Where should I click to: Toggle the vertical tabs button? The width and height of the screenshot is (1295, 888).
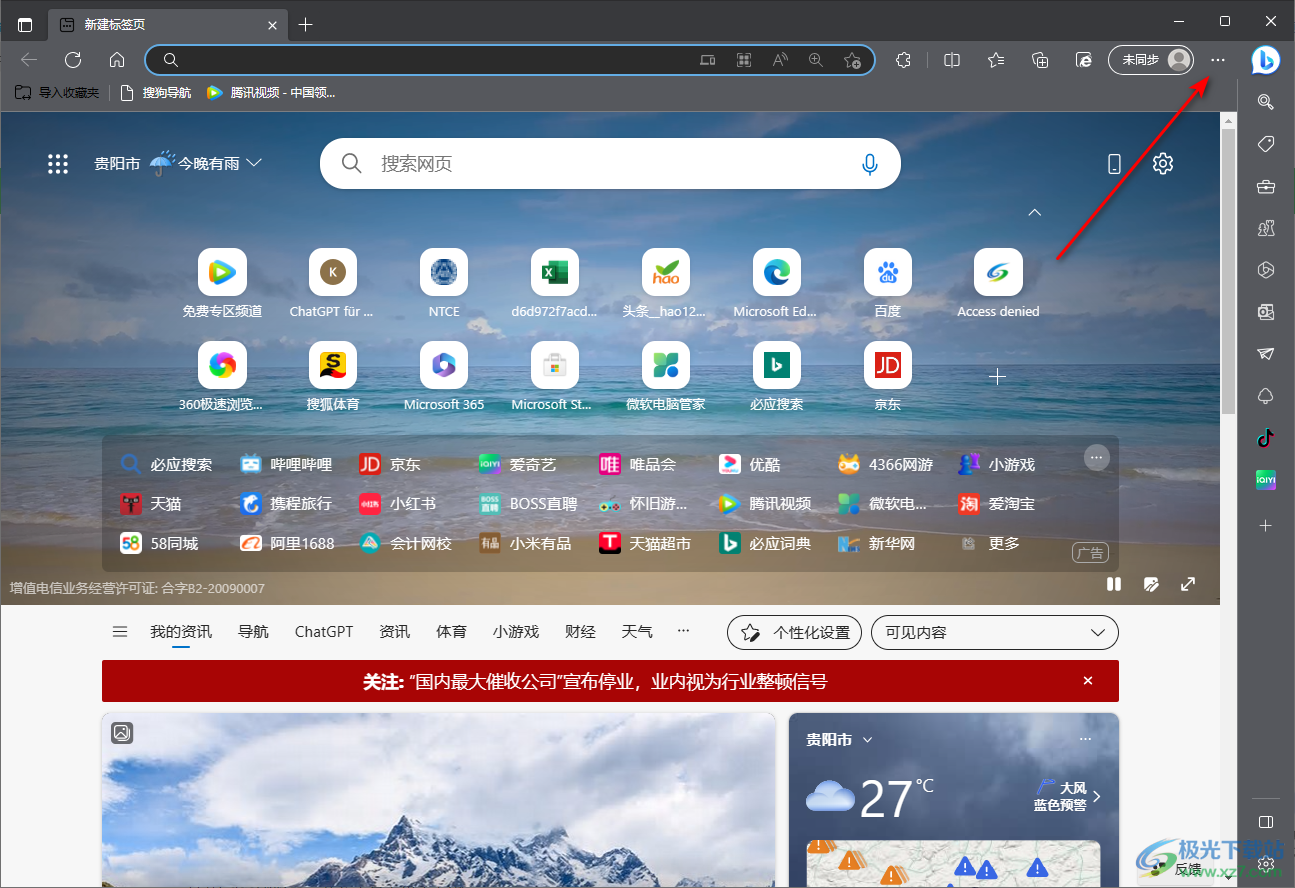pyautogui.click(x=25, y=25)
